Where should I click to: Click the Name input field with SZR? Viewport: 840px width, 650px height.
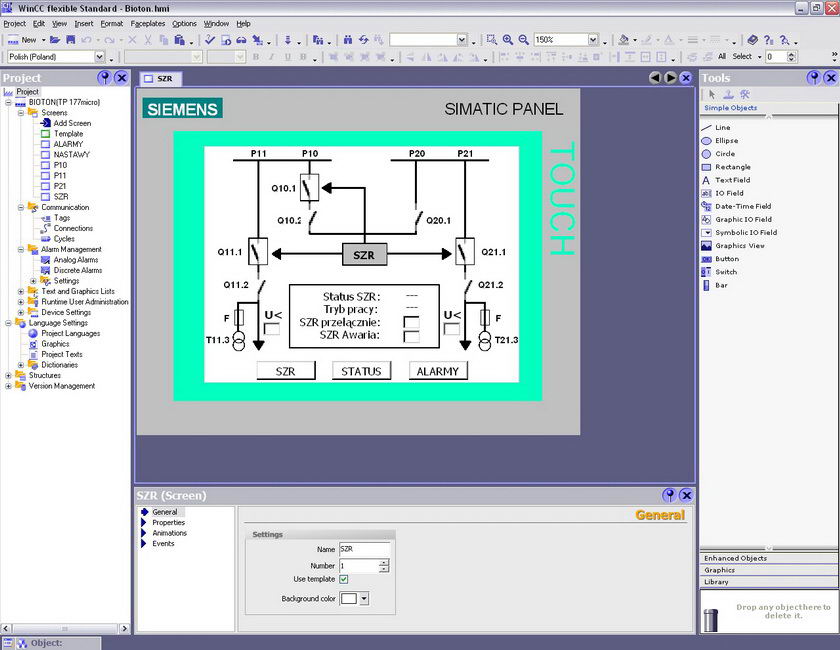tap(364, 549)
